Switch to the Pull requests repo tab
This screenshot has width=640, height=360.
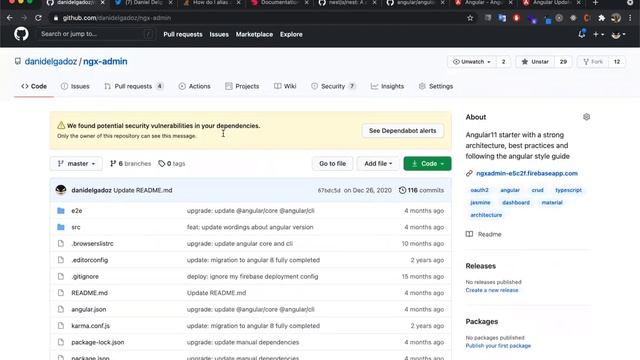[x=133, y=86]
